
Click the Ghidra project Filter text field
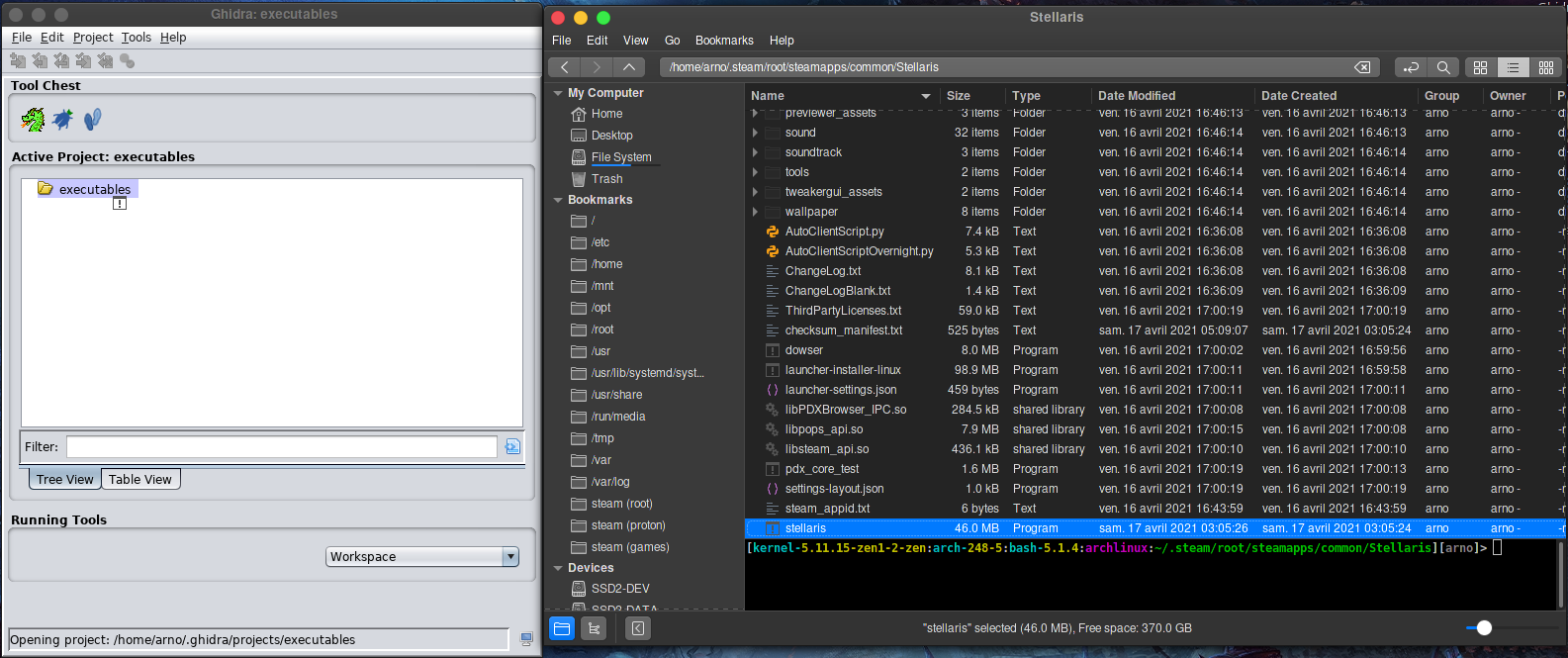tap(281, 447)
